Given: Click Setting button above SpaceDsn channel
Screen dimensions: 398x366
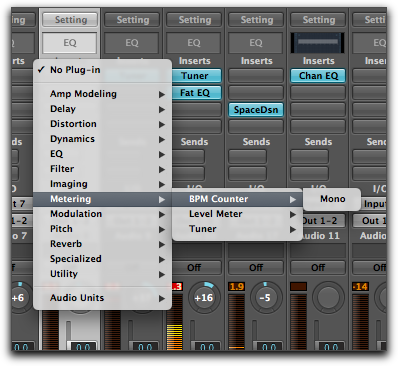Looking at the screenshot, I should 256,20.
